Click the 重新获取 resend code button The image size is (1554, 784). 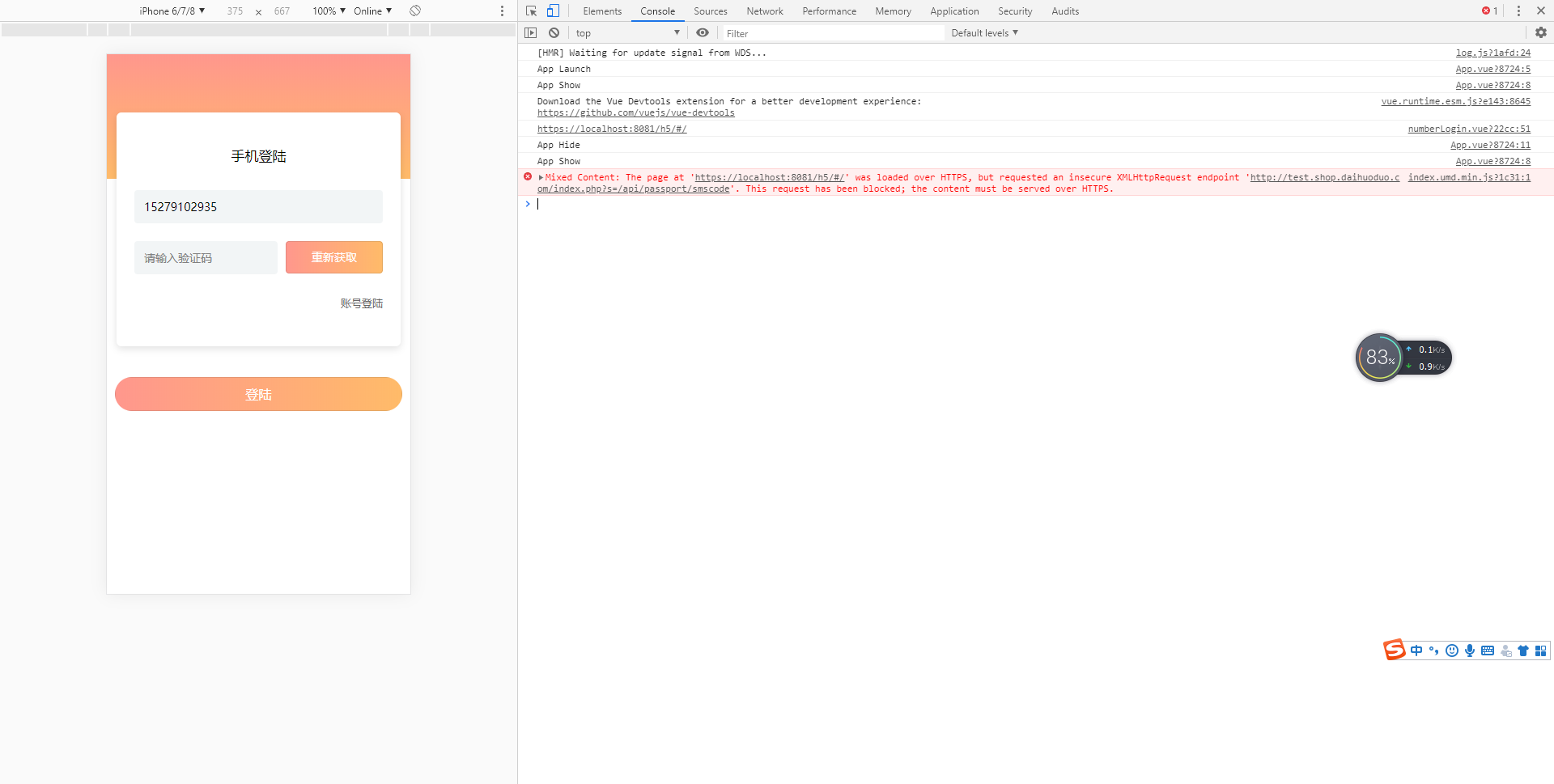pos(333,256)
